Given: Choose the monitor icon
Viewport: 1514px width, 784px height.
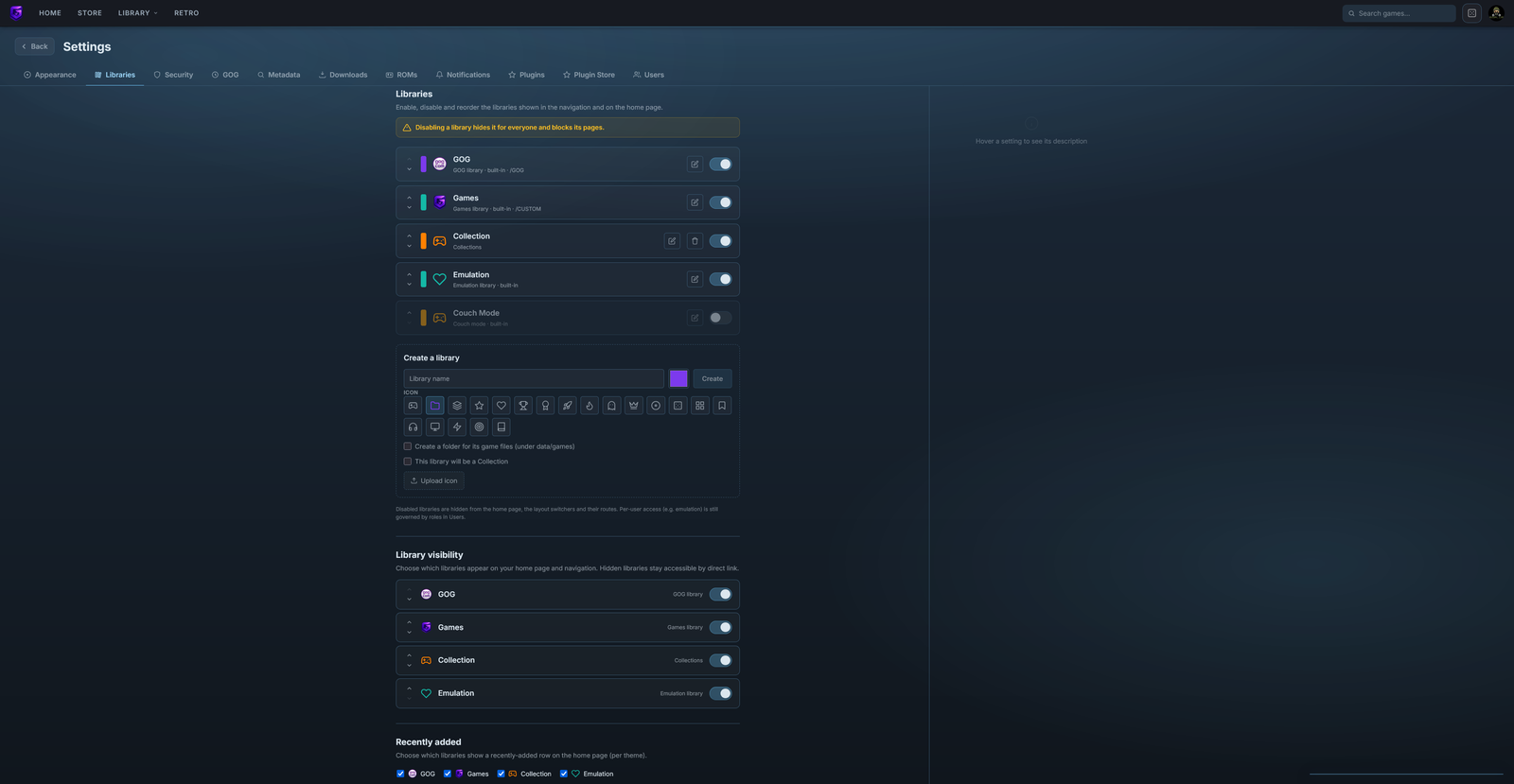Looking at the screenshot, I should click(x=435, y=427).
